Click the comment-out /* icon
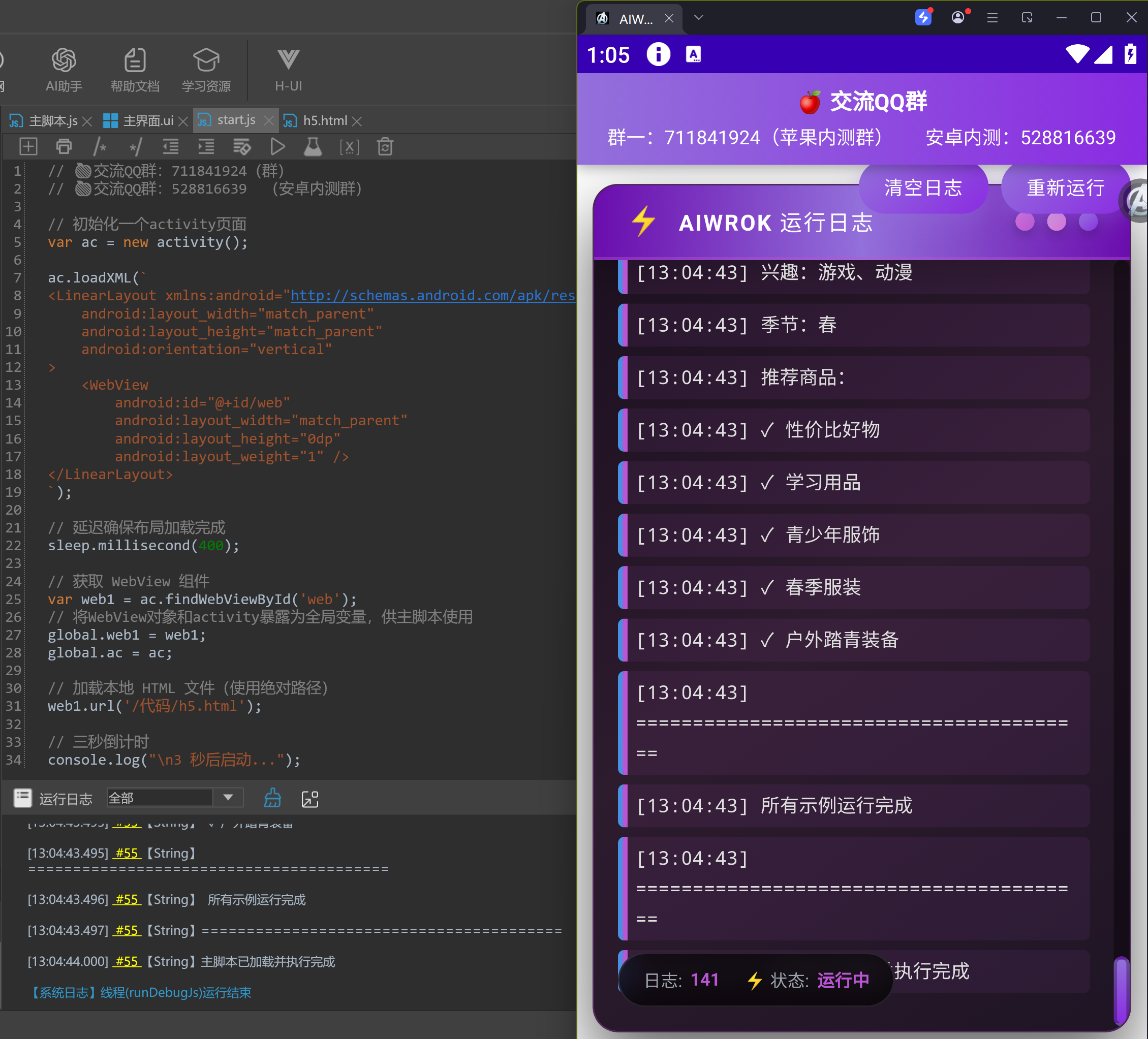Viewport: 1148px width, 1039px height. coord(100,147)
